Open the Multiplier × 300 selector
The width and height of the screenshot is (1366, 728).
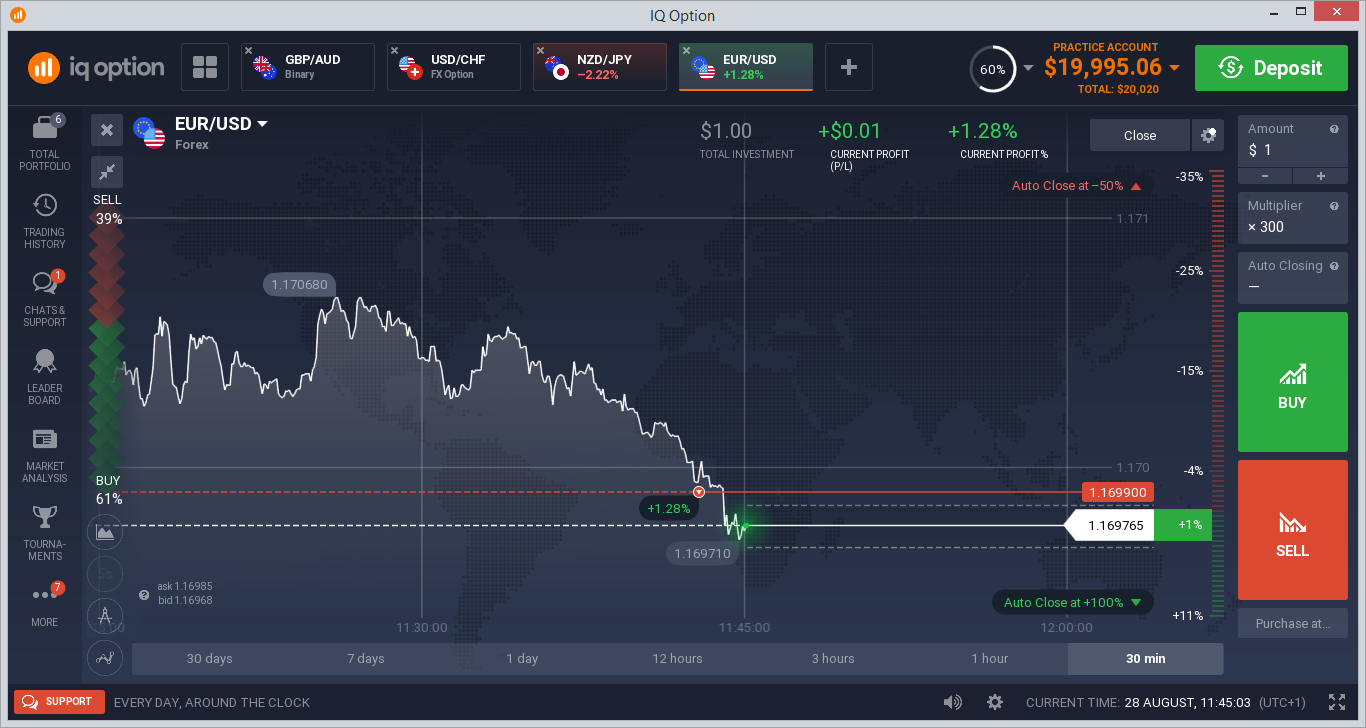point(1292,217)
